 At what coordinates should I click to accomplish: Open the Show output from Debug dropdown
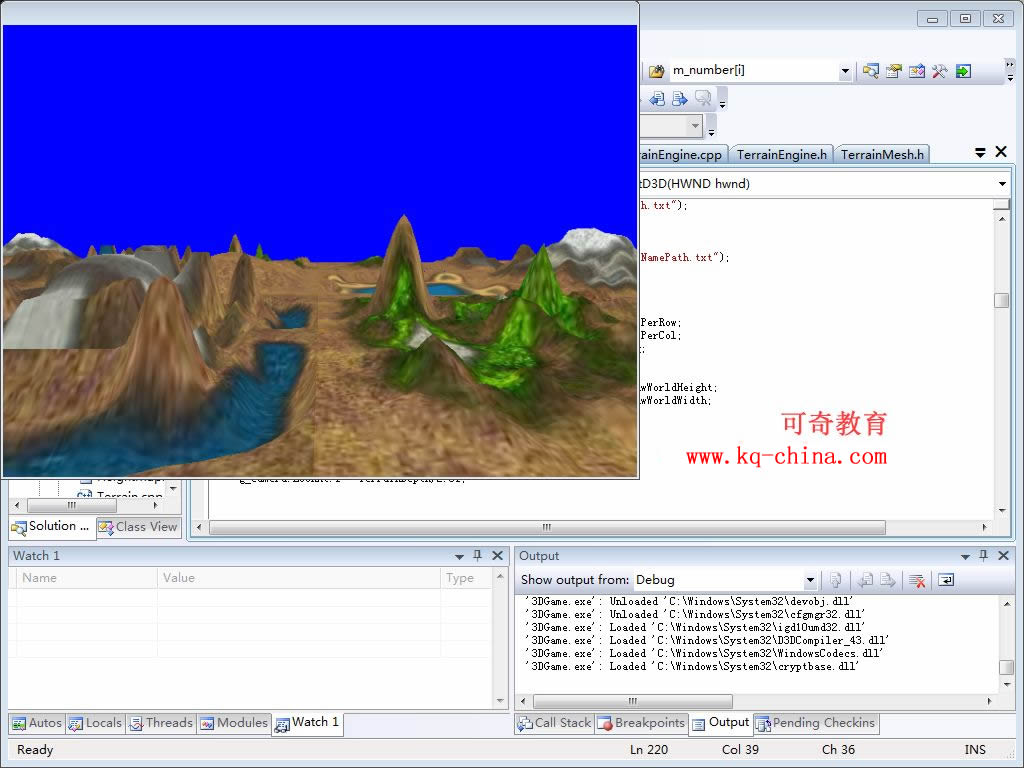(x=810, y=580)
